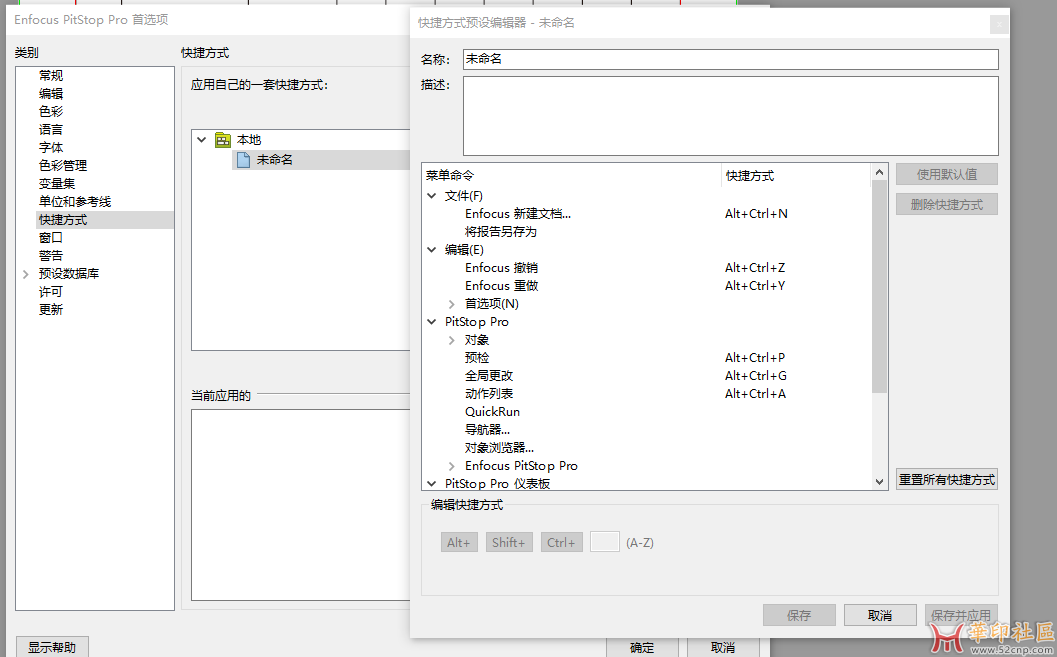Click 确定 in the preferences window

click(642, 648)
